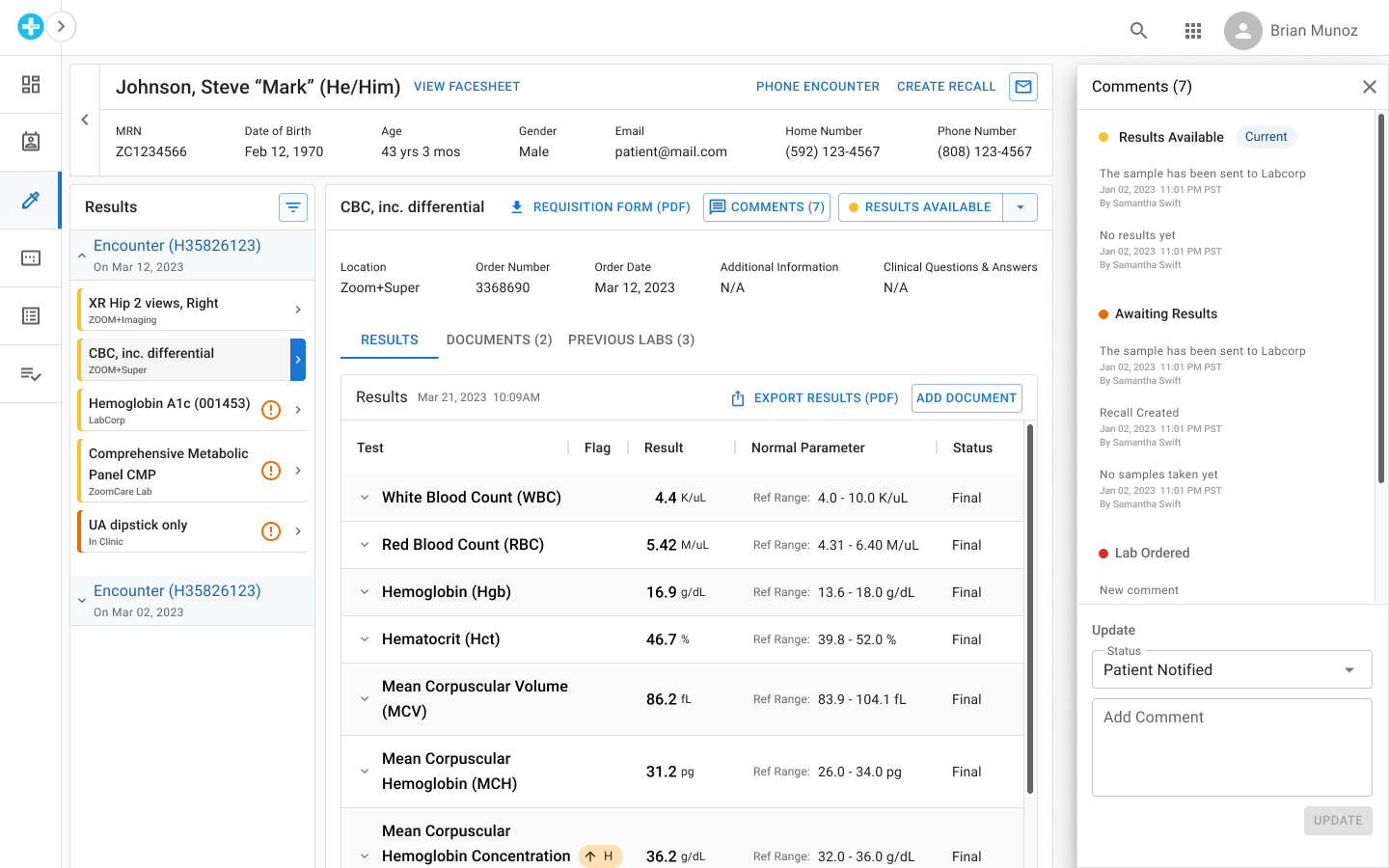Click the email envelope icon in patient header
This screenshot has height=868, width=1389.
1023,87
